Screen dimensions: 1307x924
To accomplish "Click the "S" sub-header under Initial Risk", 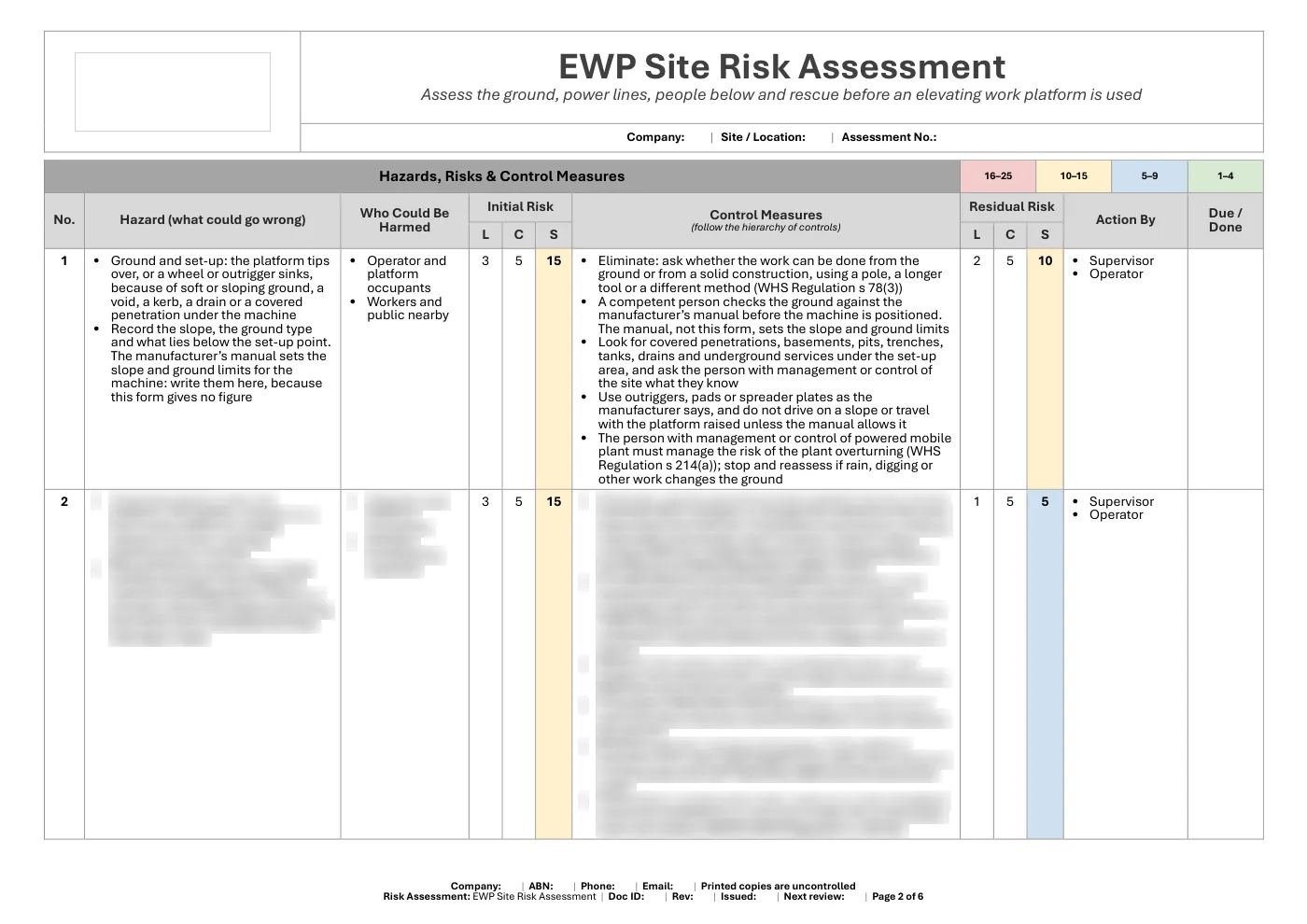I will point(554,235).
